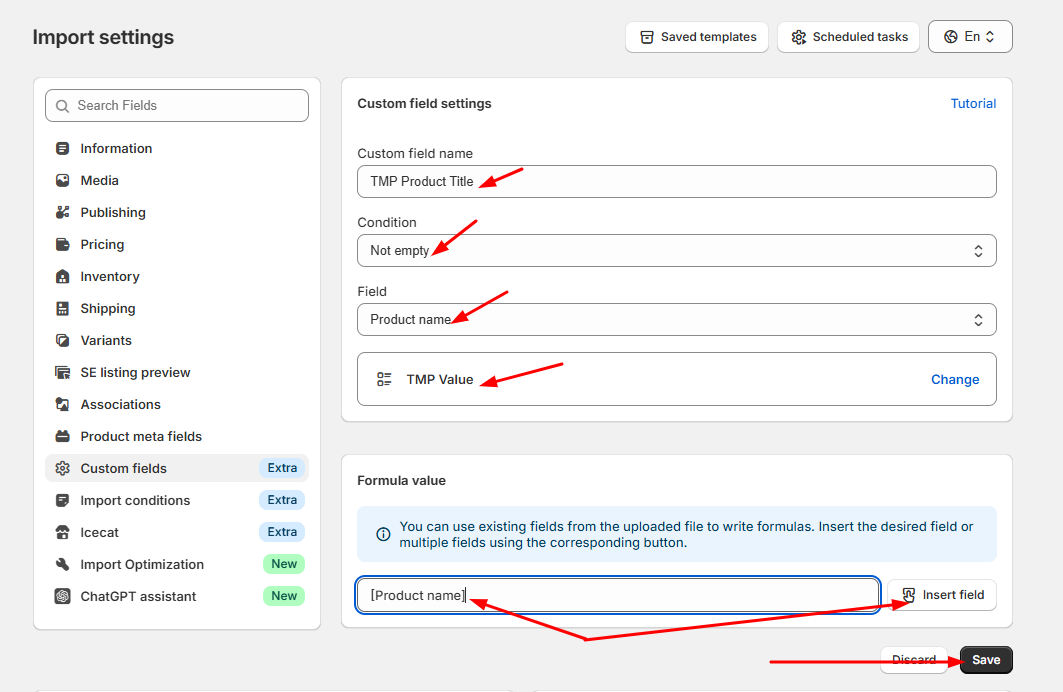Select the Custom fields menu item
The height and width of the screenshot is (692, 1063).
(x=177, y=468)
